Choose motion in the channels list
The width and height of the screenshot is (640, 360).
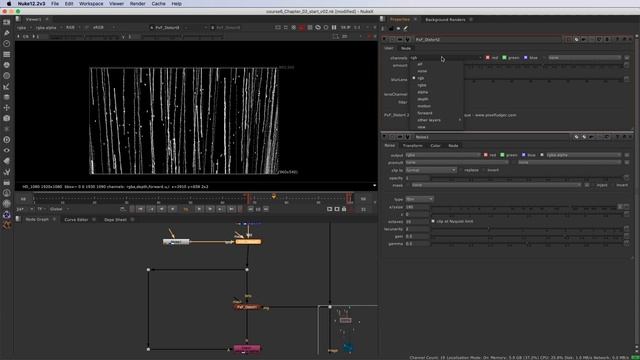click(424, 106)
